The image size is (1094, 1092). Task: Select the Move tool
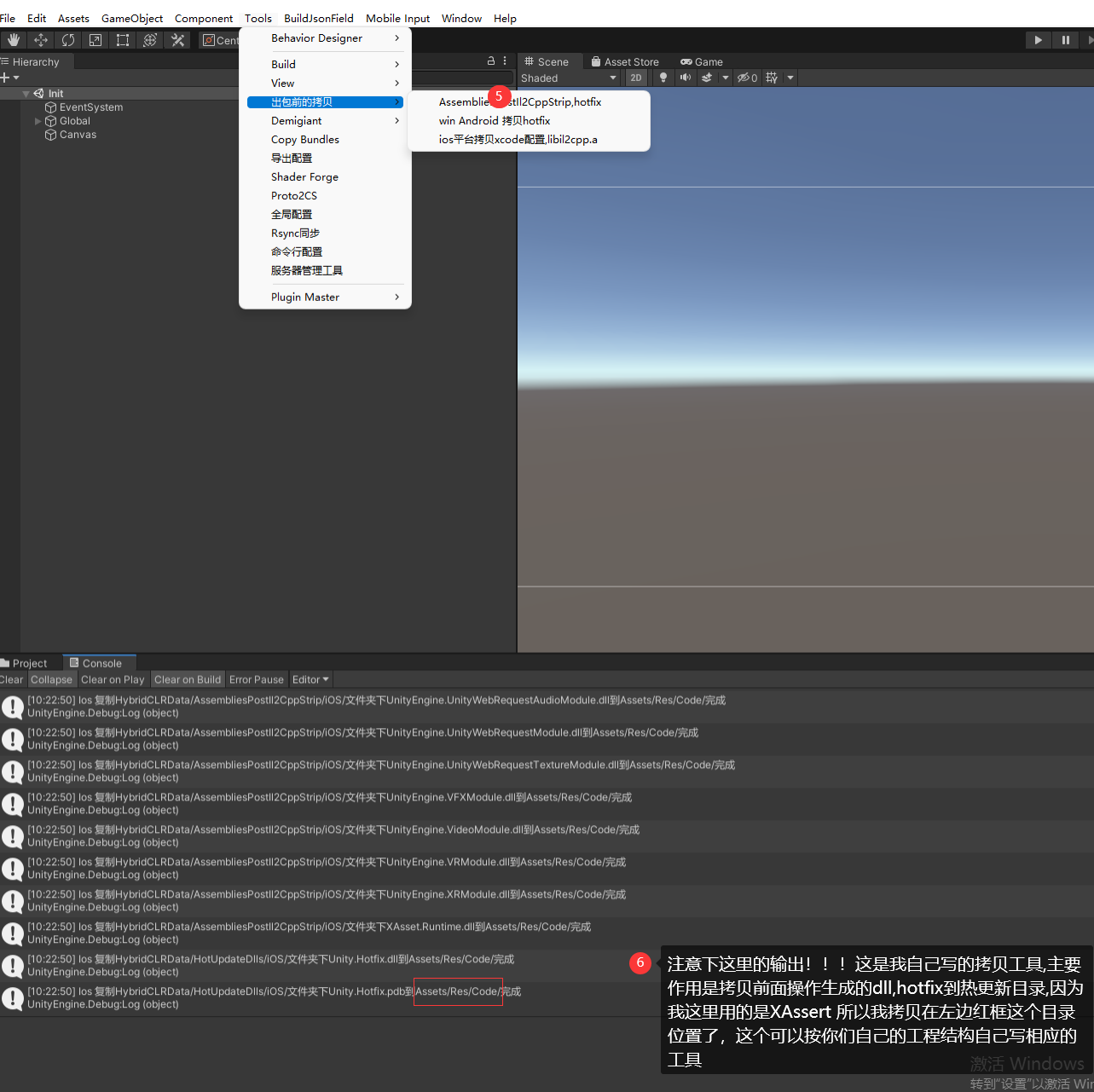pyautogui.click(x=40, y=40)
